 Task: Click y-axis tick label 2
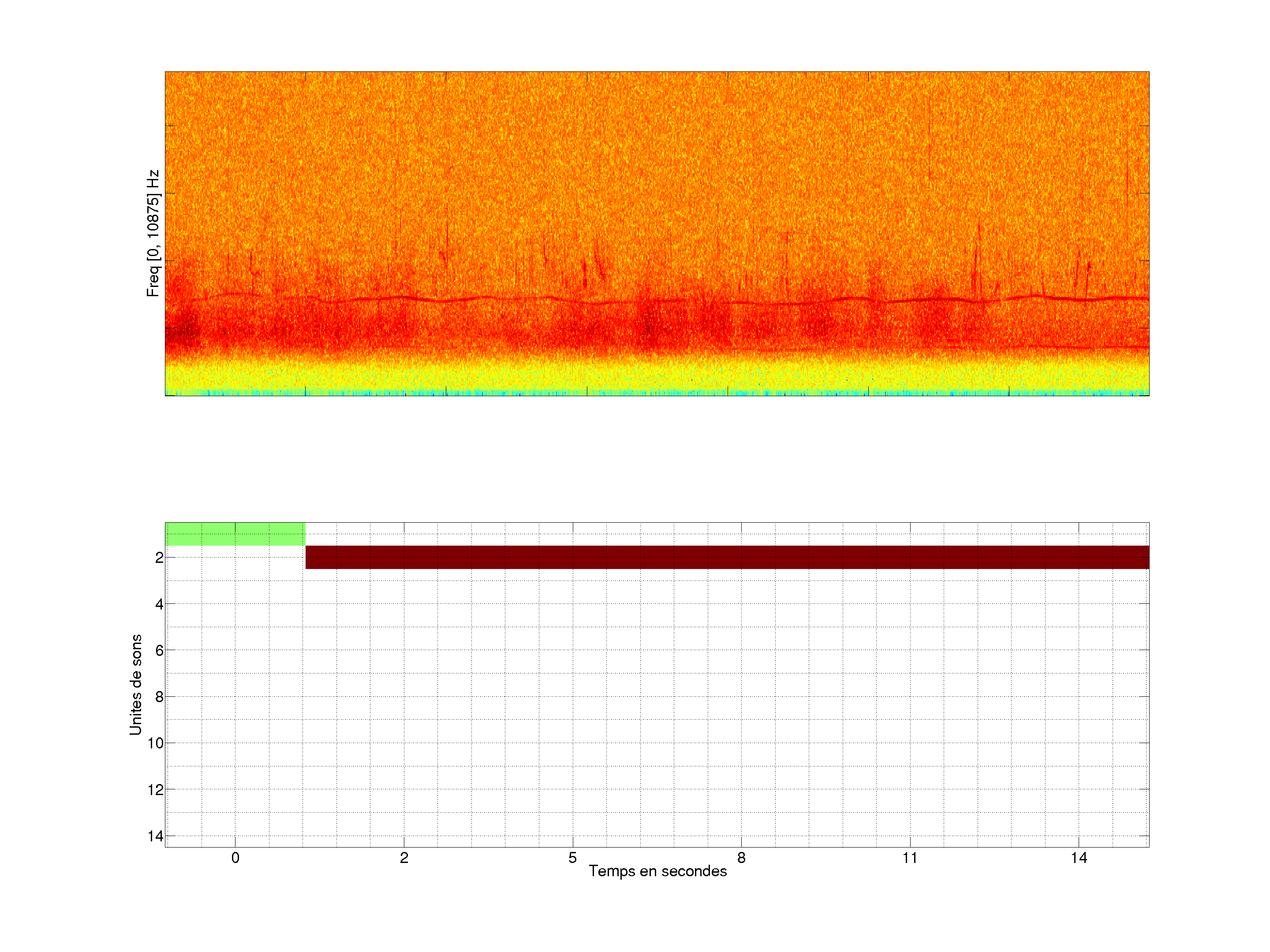click(x=159, y=558)
